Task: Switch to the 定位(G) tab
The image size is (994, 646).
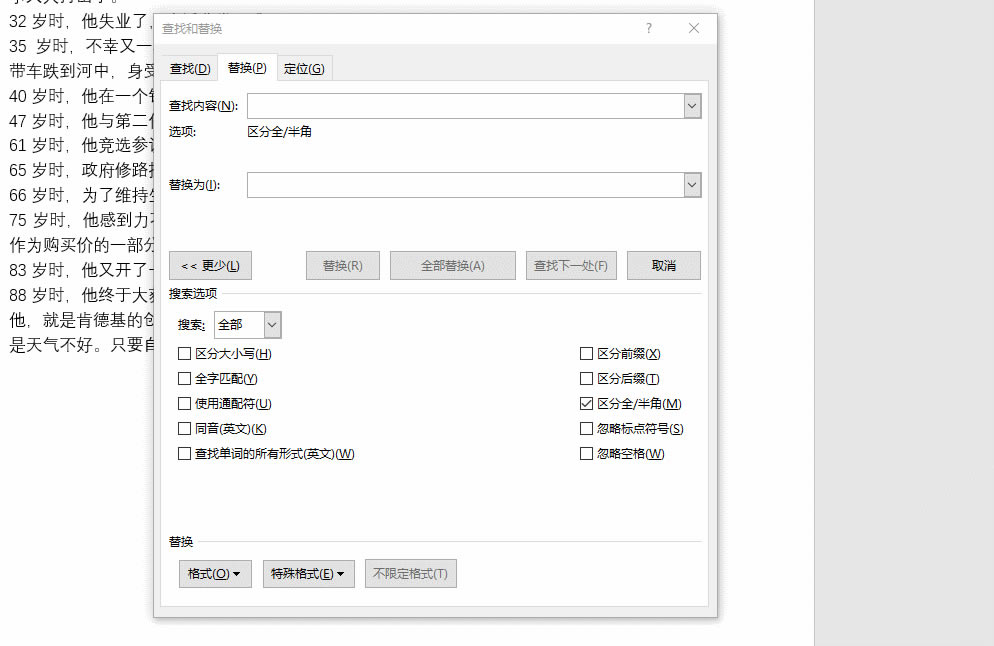Action: point(304,68)
